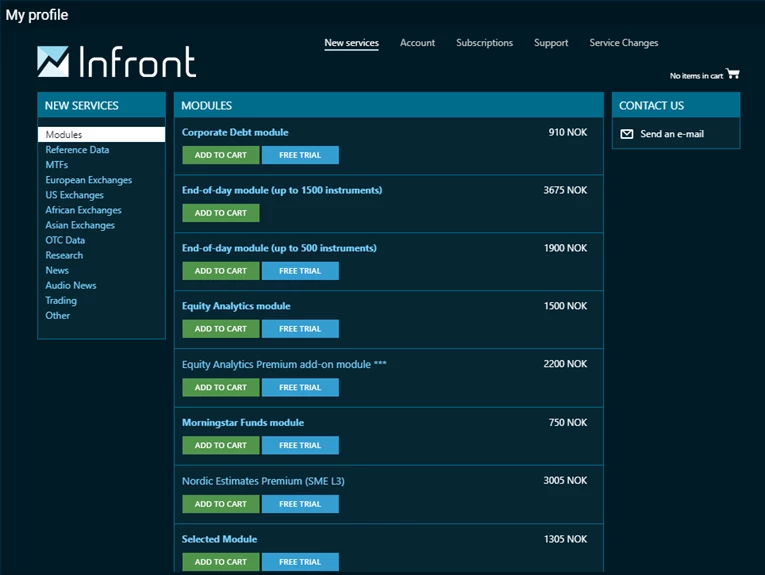Add End-of-day 1500 instruments module to cart
The height and width of the screenshot is (575, 765).
click(221, 213)
